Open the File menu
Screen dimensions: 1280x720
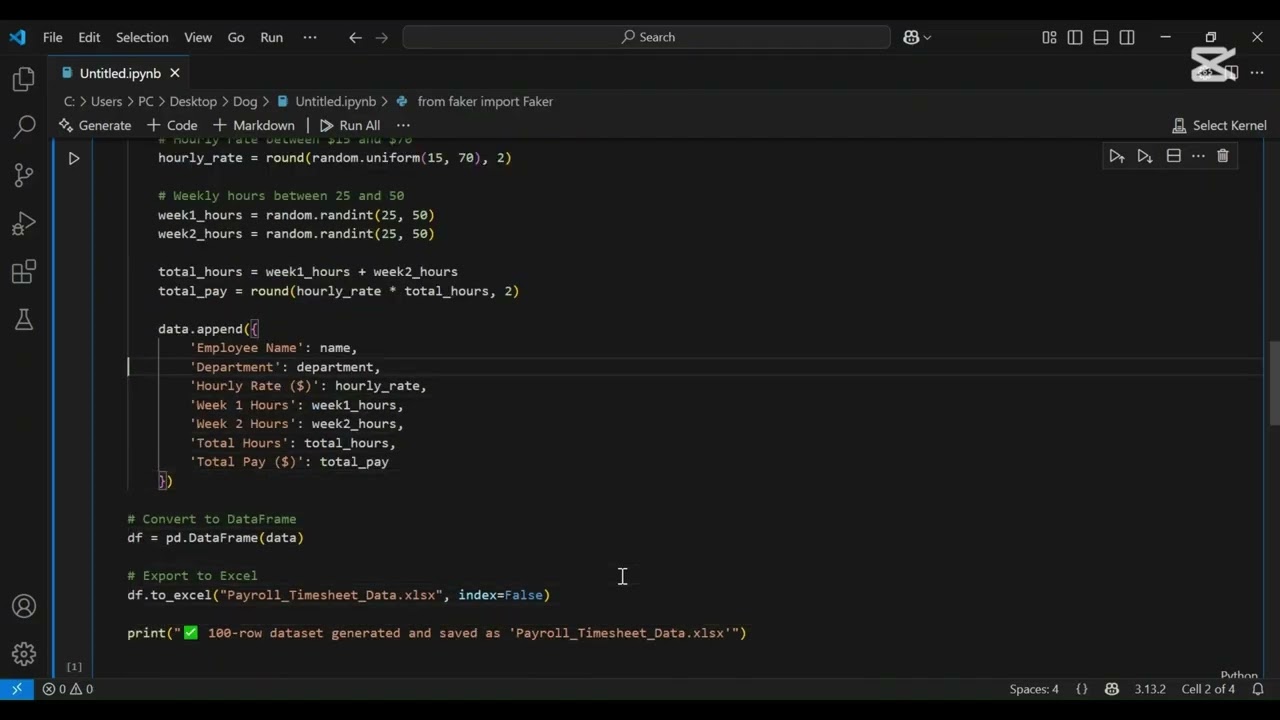(52, 37)
